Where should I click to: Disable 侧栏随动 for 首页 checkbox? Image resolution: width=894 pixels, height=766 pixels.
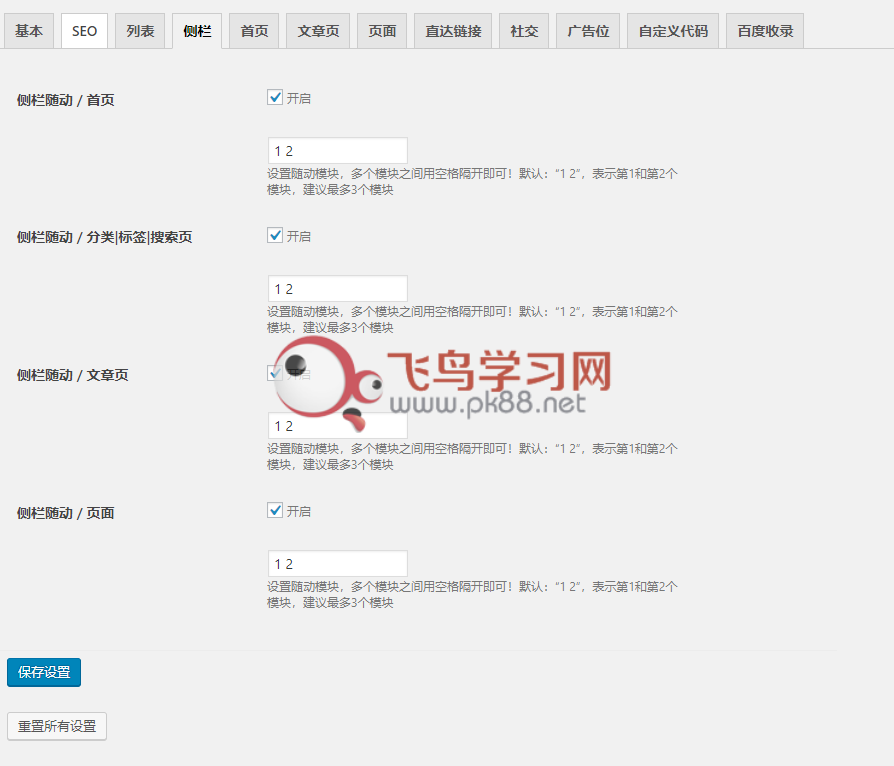(x=275, y=98)
